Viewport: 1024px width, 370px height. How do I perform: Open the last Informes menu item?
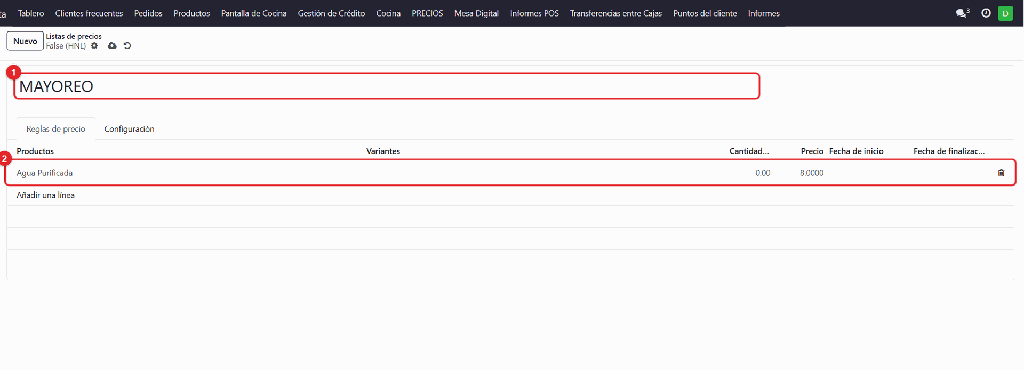tap(763, 13)
